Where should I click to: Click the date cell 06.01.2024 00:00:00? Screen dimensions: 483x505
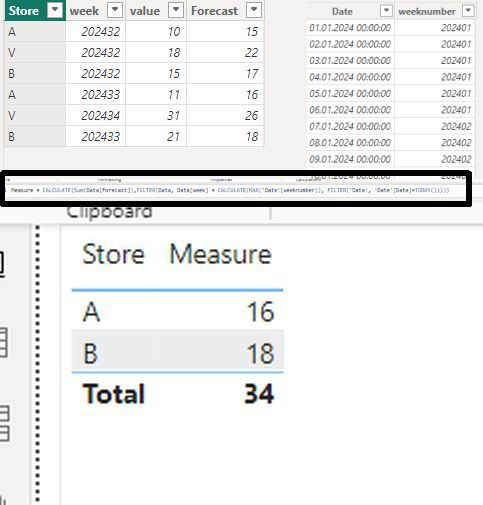350,110
